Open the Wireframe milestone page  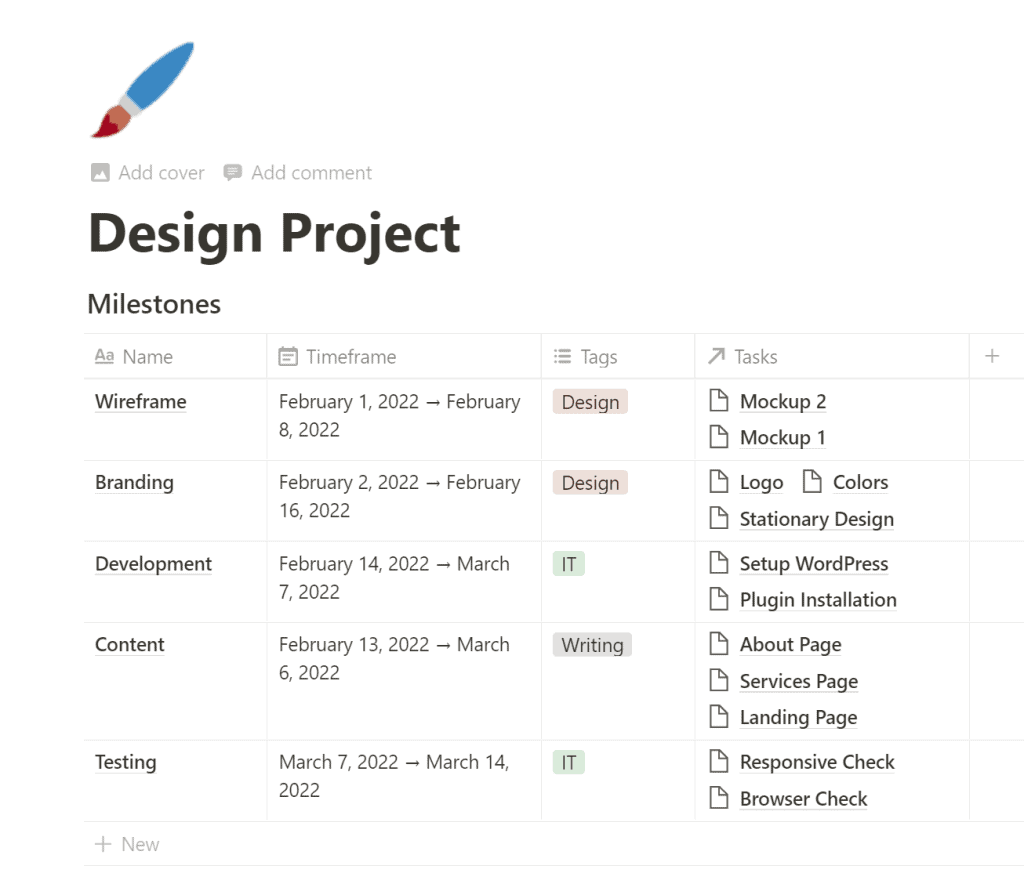pos(140,401)
